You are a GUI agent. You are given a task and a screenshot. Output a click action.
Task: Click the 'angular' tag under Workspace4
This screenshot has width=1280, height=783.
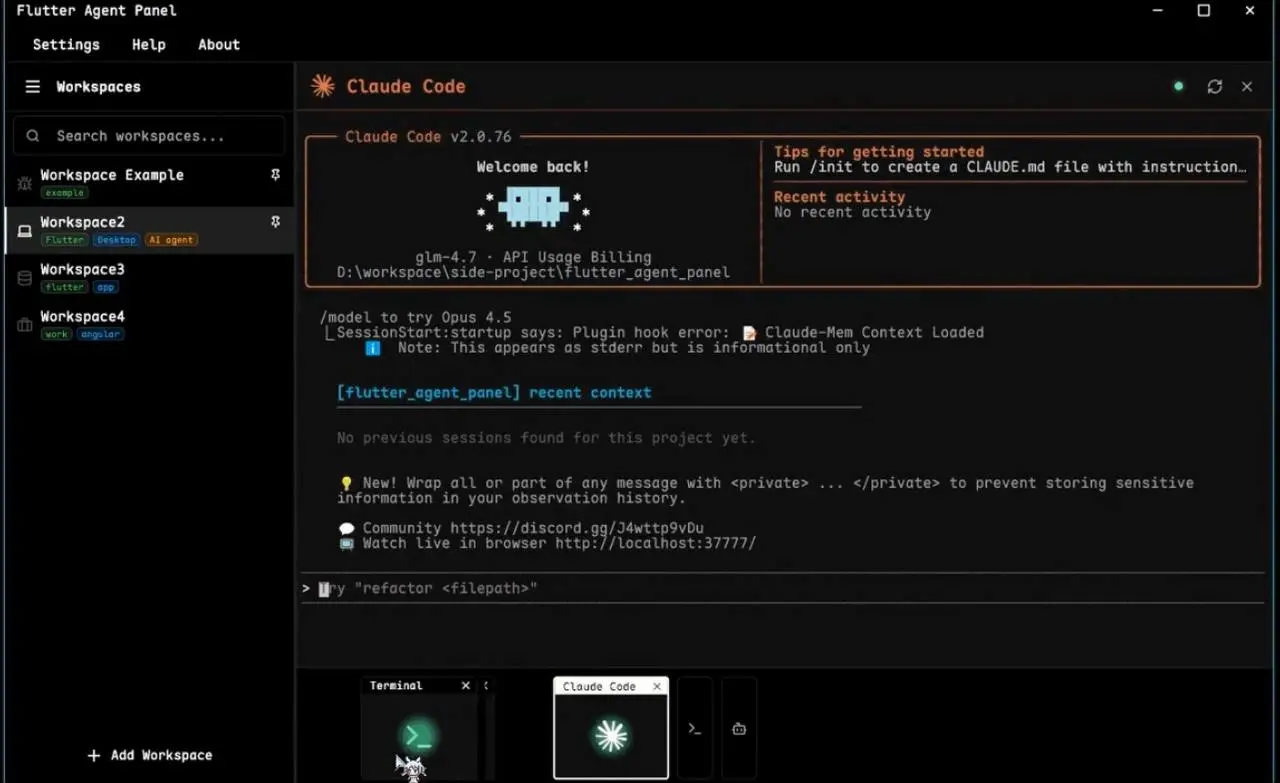click(101, 334)
